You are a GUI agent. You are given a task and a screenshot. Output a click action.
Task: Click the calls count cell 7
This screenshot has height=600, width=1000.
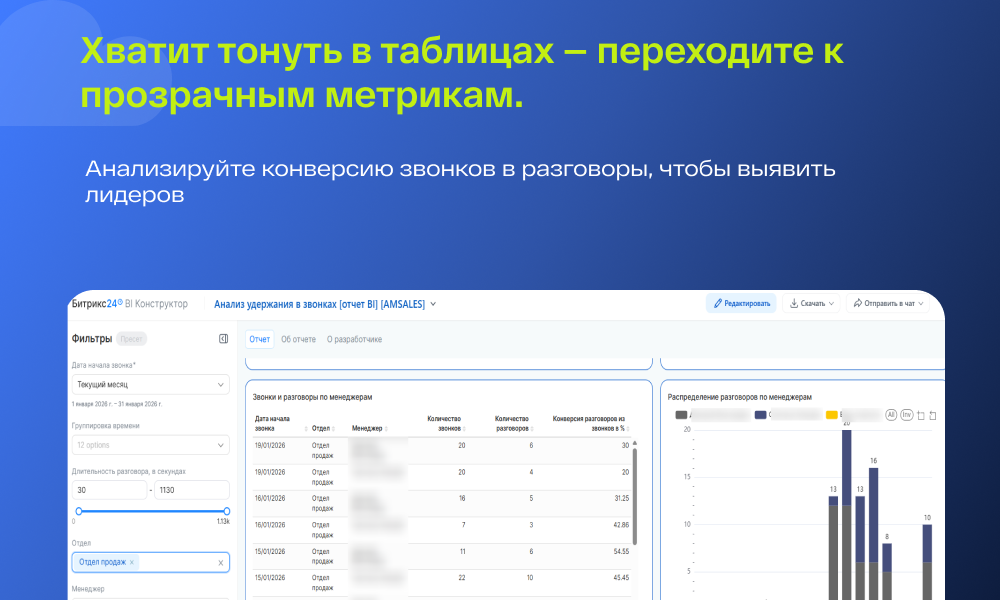pyautogui.click(x=464, y=525)
